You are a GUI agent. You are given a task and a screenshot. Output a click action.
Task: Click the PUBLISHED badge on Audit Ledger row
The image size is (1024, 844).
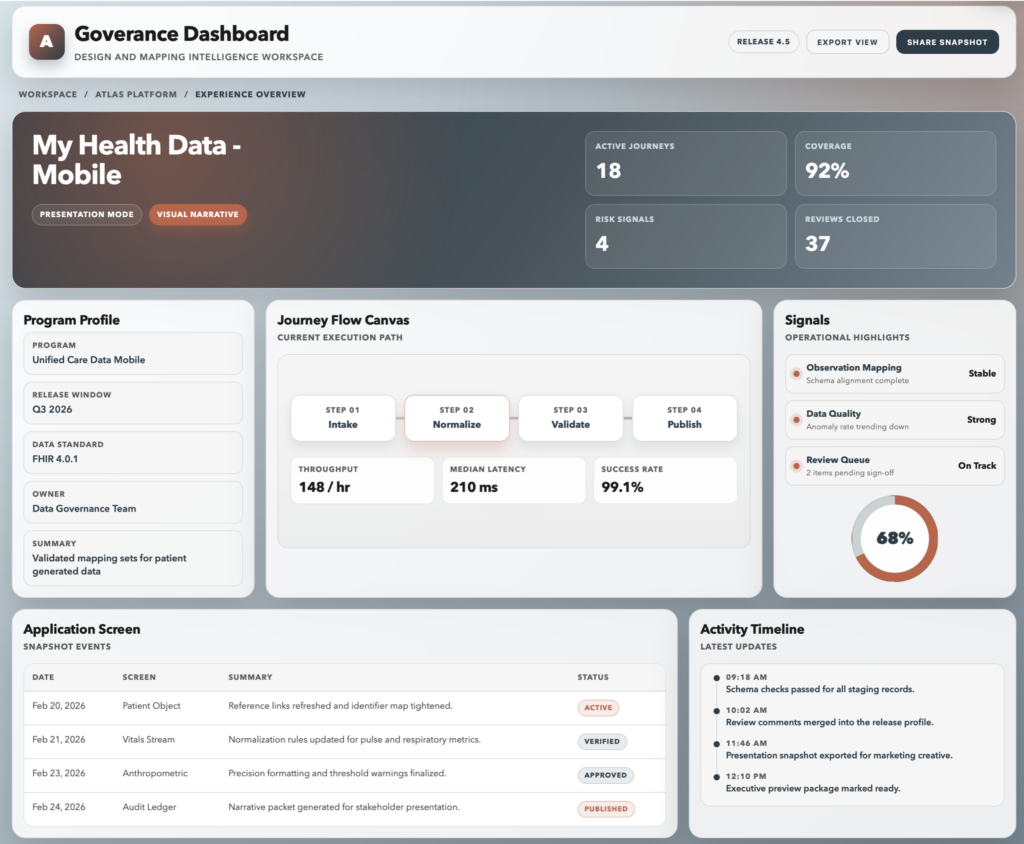(x=605, y=809)
